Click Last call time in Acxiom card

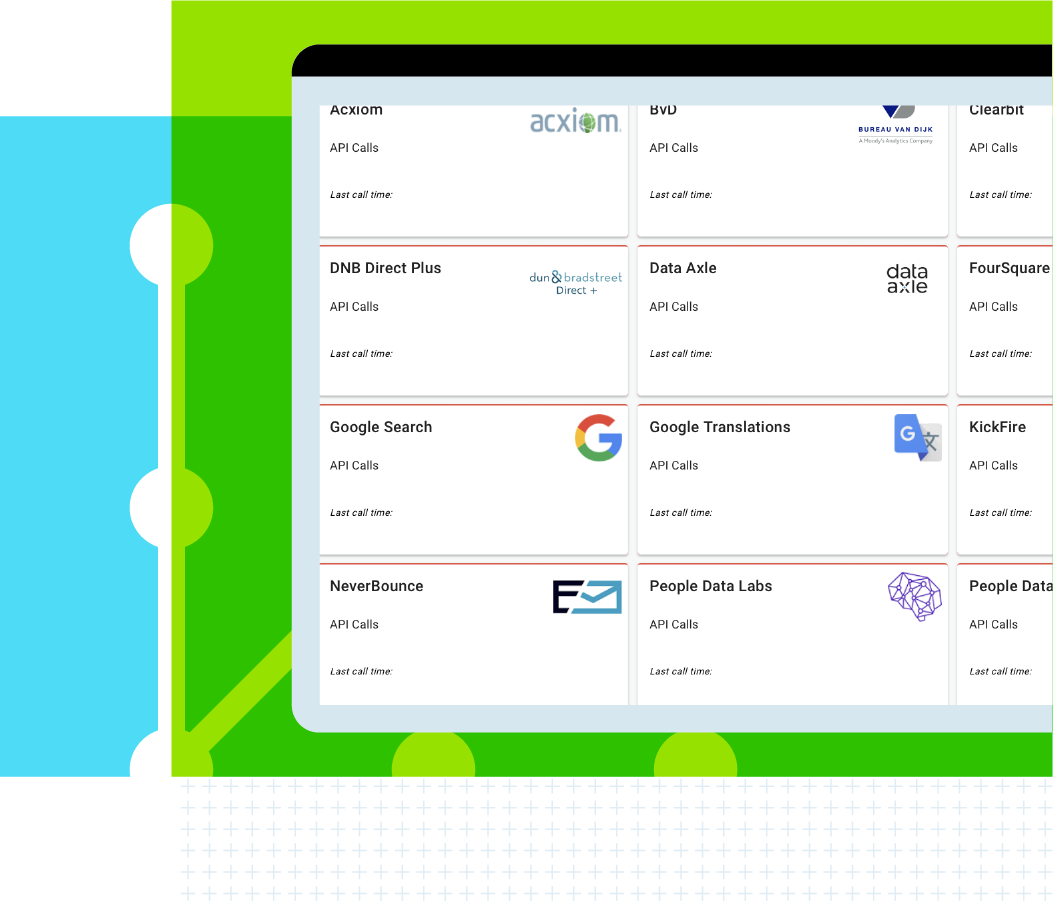tap(361, 195)
